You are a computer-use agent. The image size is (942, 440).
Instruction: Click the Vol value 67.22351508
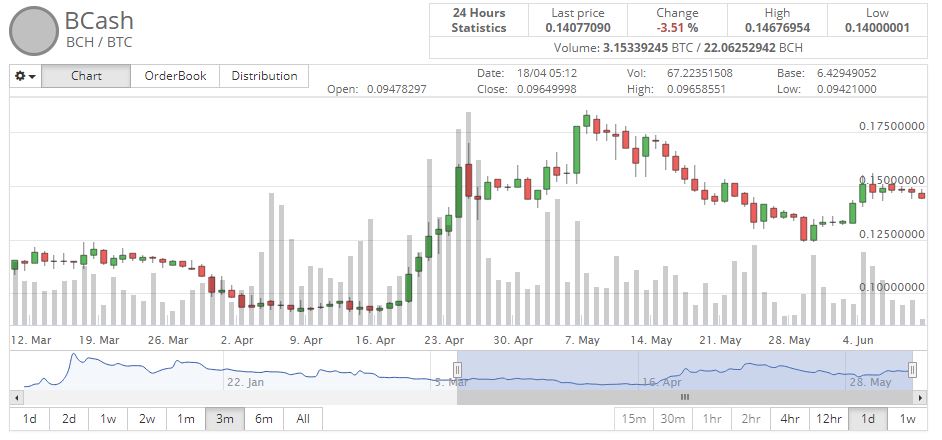click(x=699, y=73)
